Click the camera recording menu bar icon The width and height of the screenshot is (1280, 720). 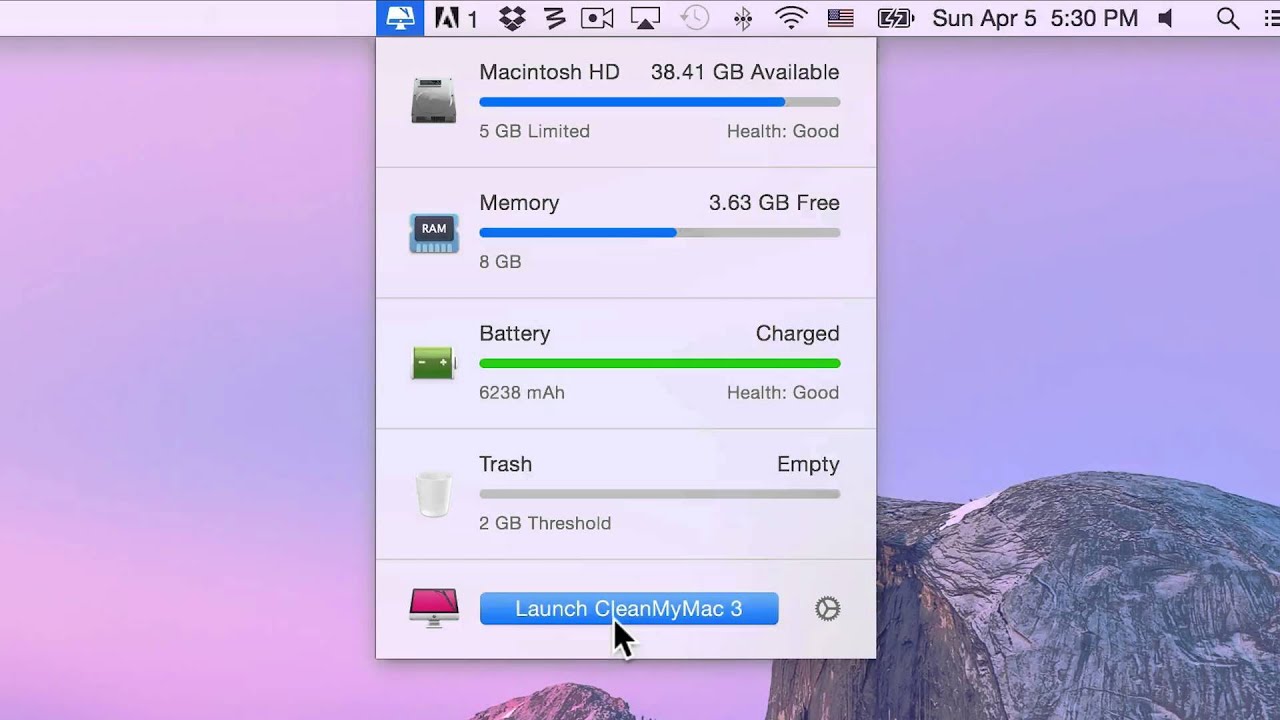coord(597,18)
